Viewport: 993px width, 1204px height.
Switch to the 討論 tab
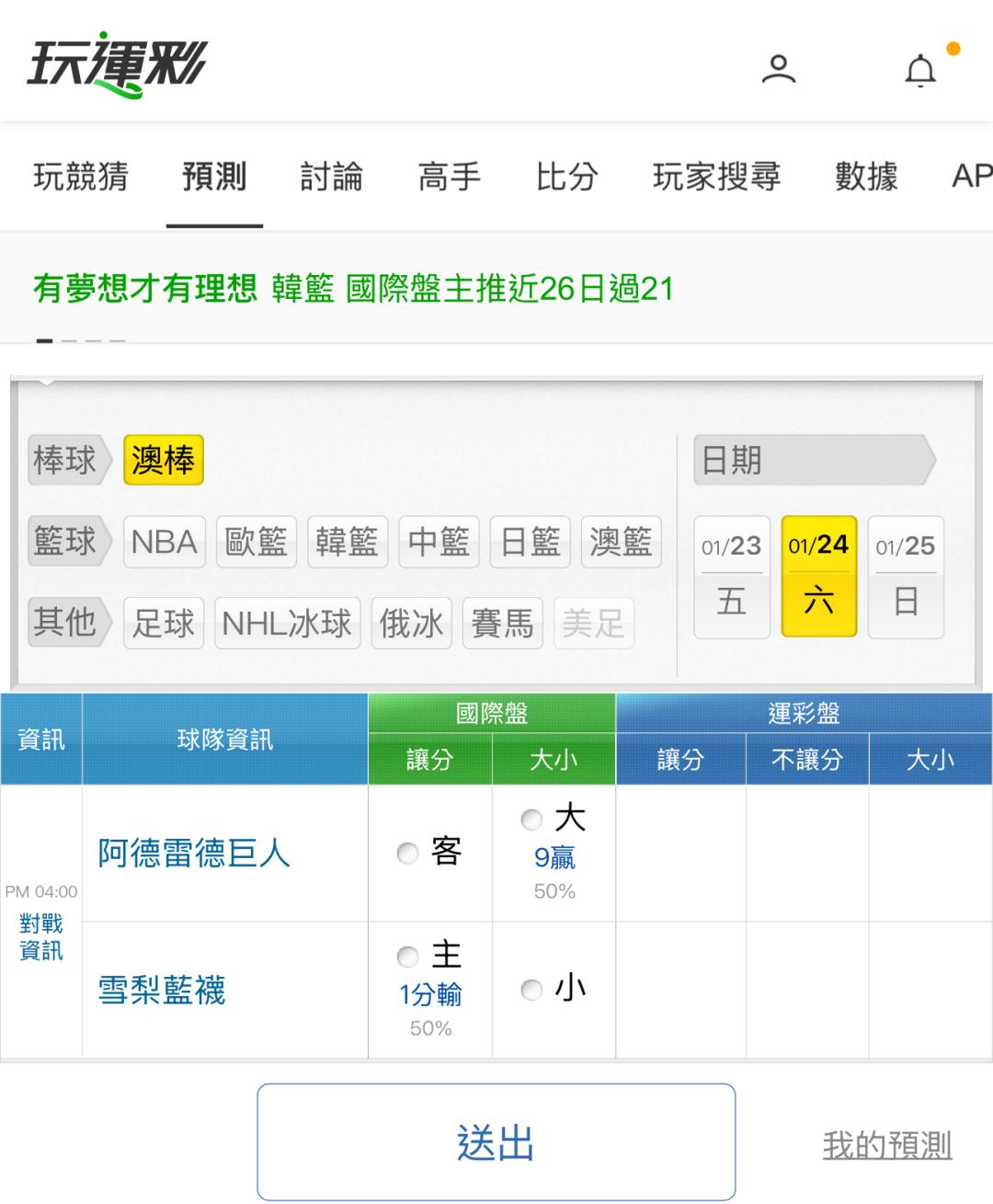pyautogui.click(x=331, y=176)
